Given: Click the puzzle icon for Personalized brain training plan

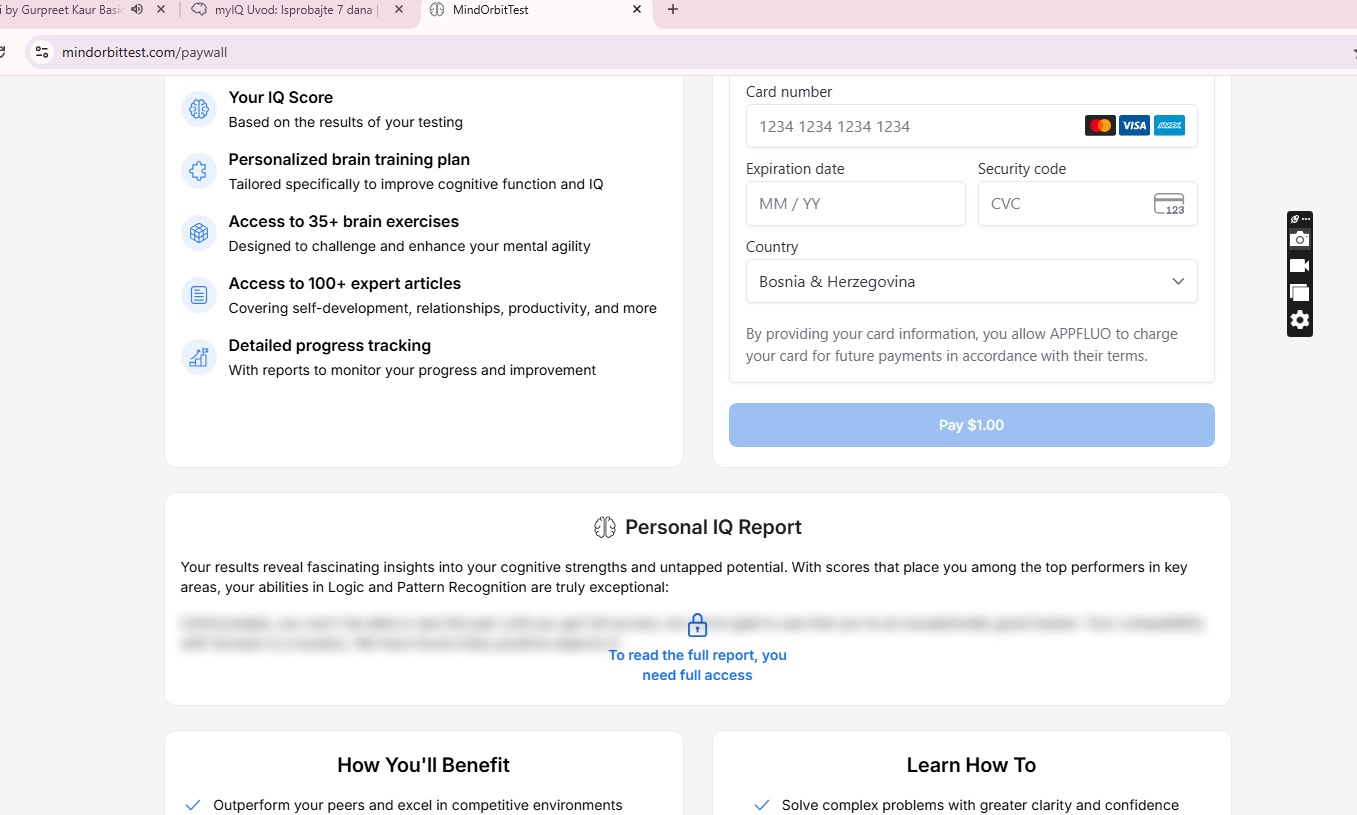Looking at the screenshot, I should pos(199,171).
